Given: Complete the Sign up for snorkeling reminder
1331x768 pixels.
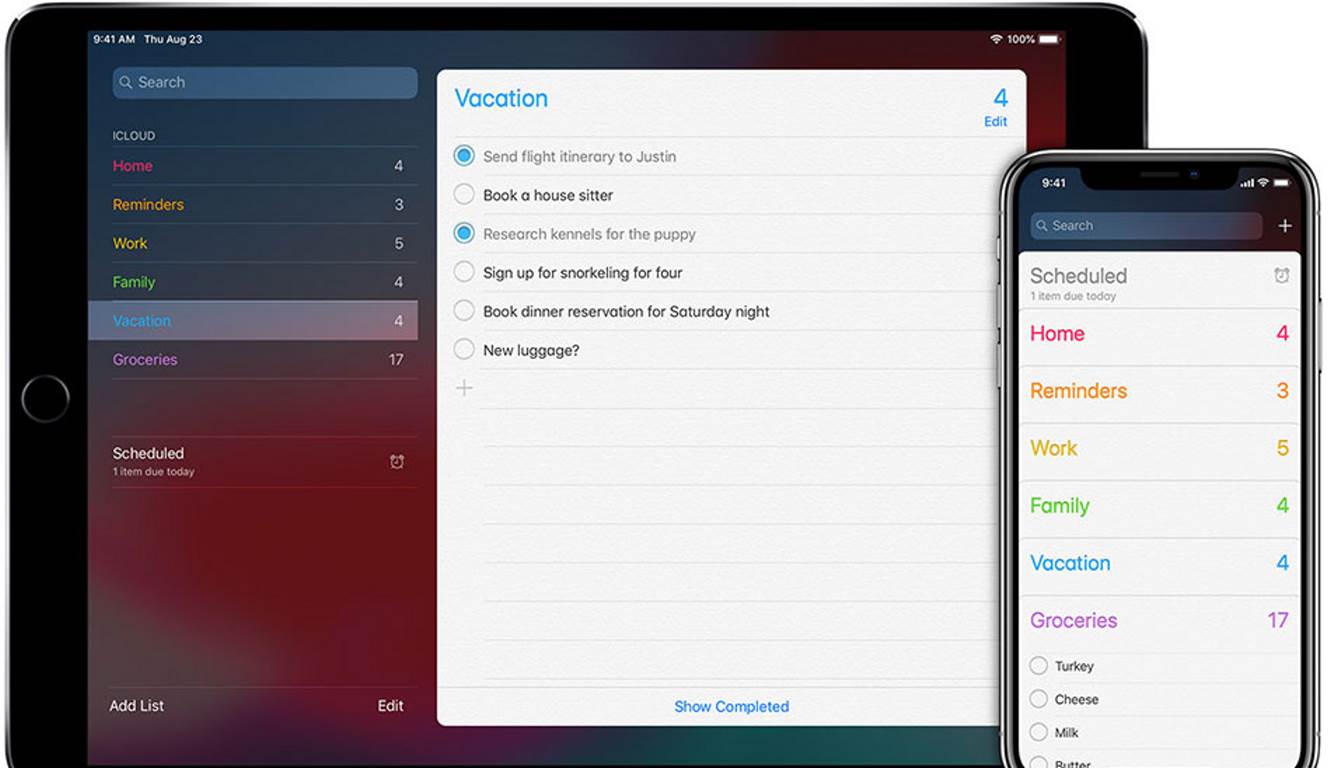Looking at the screenshot, I should (x=464, y=272).
